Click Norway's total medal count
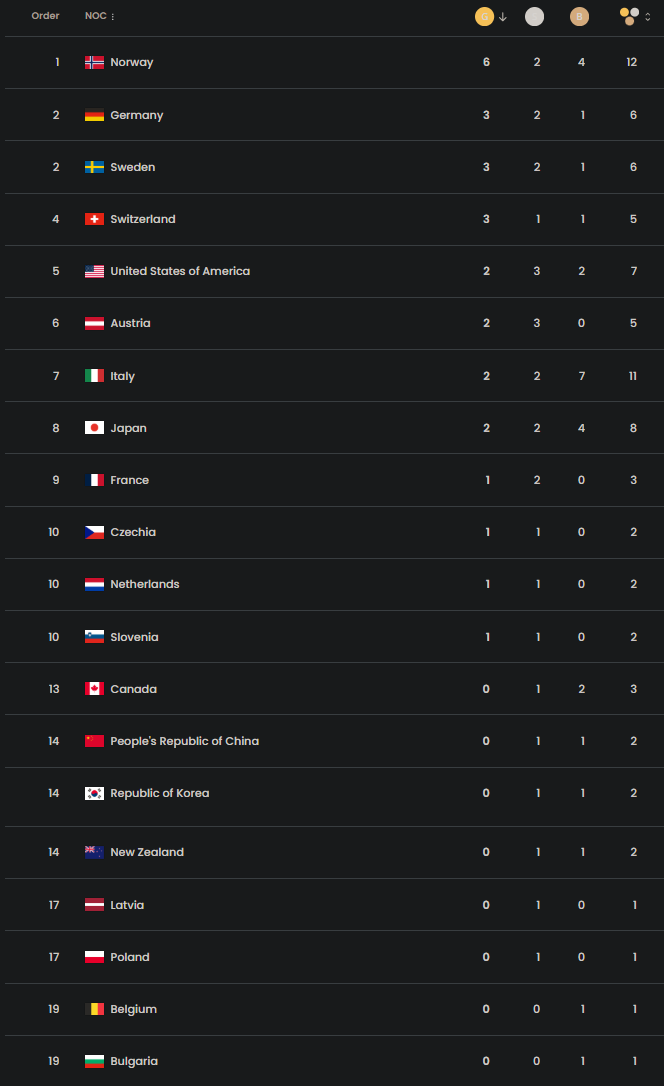 pos(632,62)
